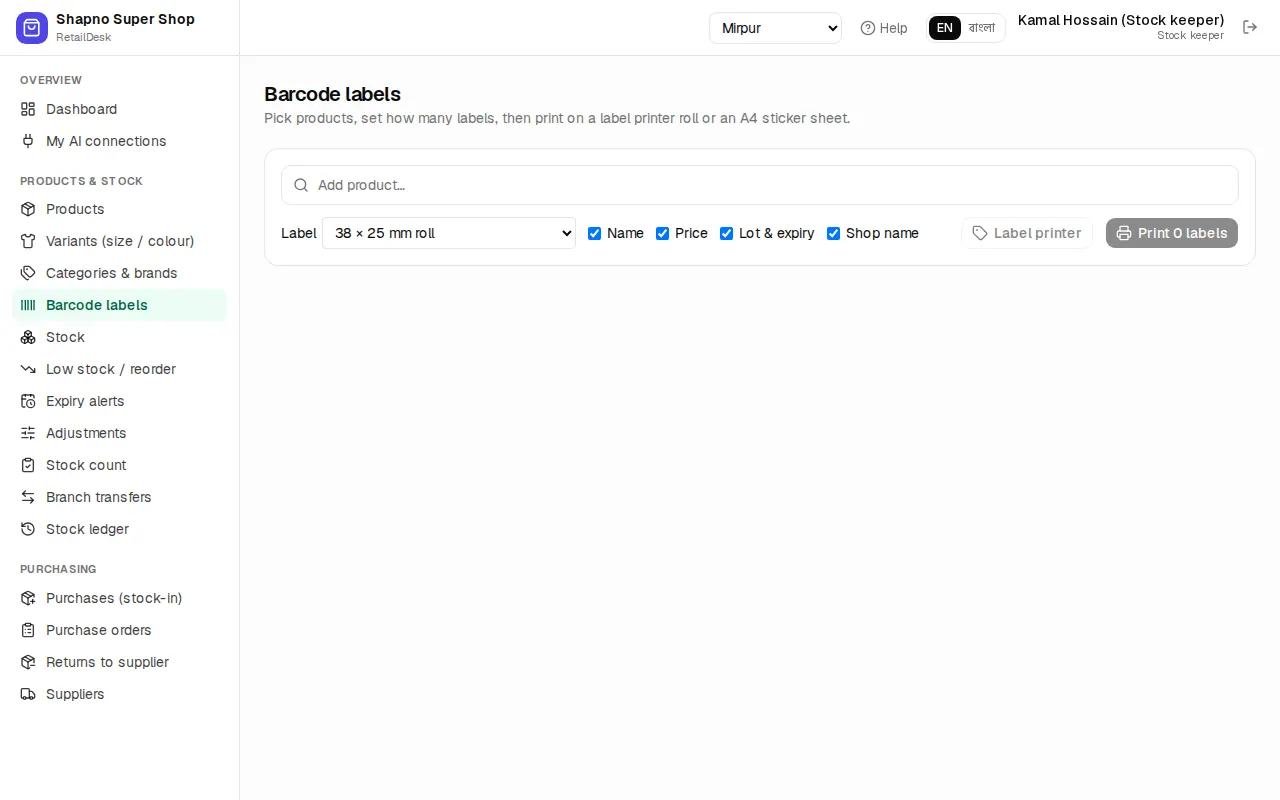Click the Shapno Super Shop bag logo

click(32, 28)
